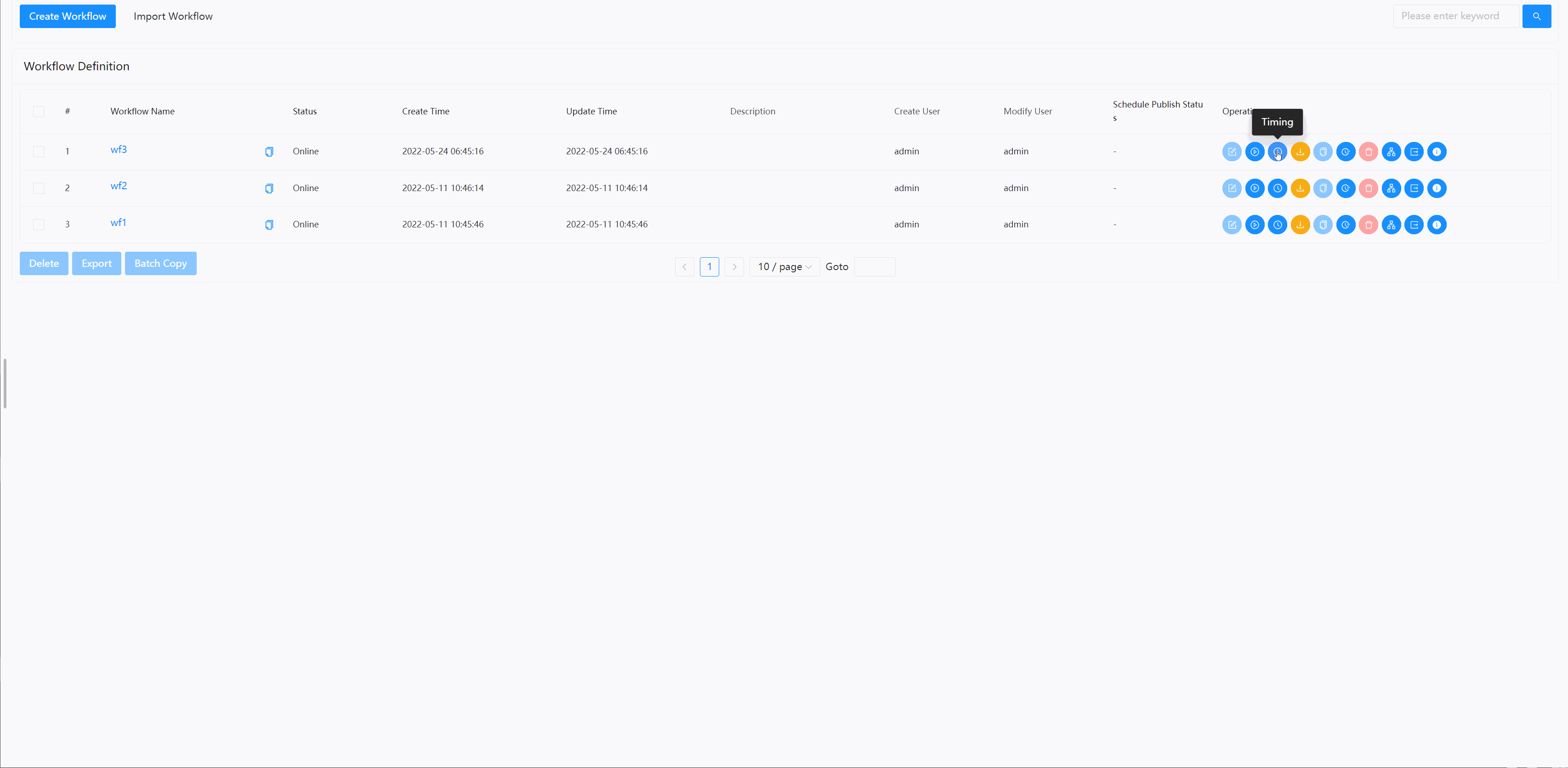Click the bottom Export batch button
1568x768 pixels.
(96, 264)
